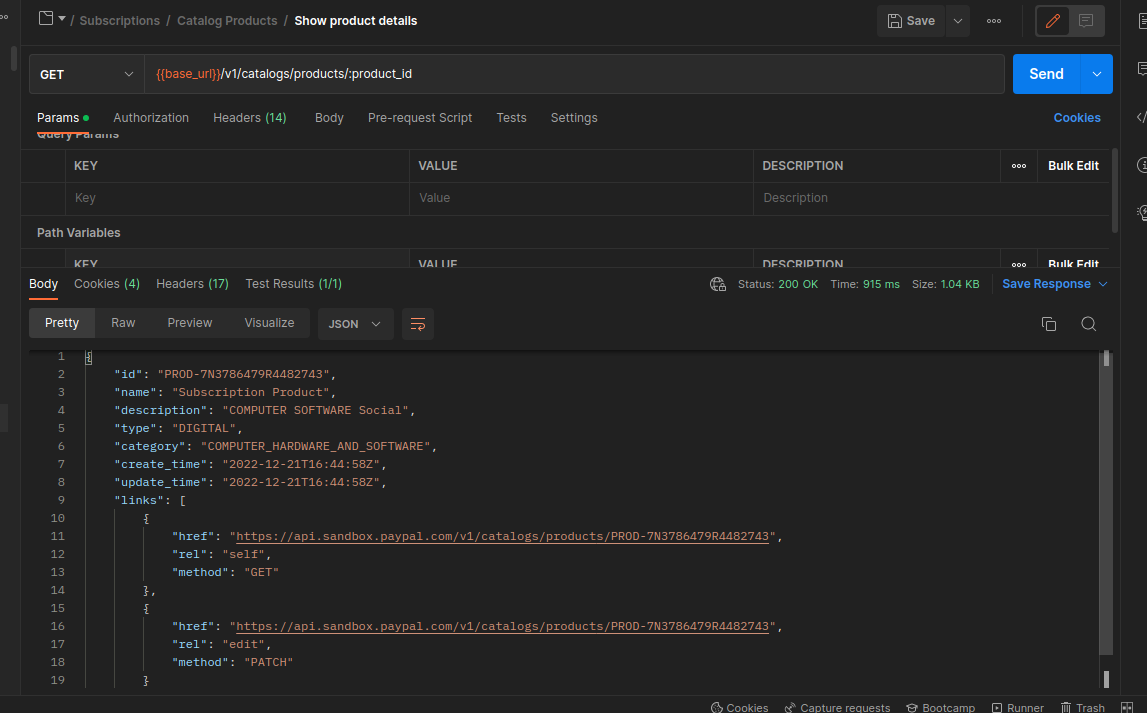
Task: Open Trash in the bottom bar
Action: click(1082, 707)
